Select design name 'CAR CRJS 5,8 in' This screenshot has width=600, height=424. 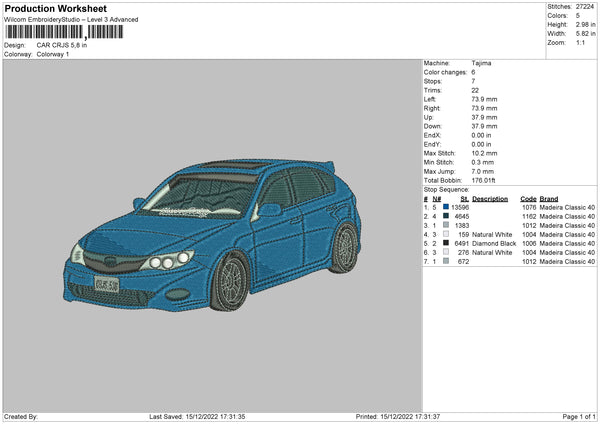coord(62,45)
